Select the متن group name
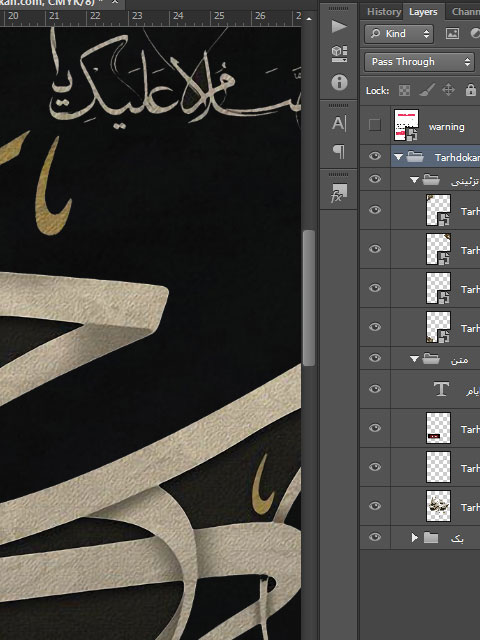 tap(459, 360)
